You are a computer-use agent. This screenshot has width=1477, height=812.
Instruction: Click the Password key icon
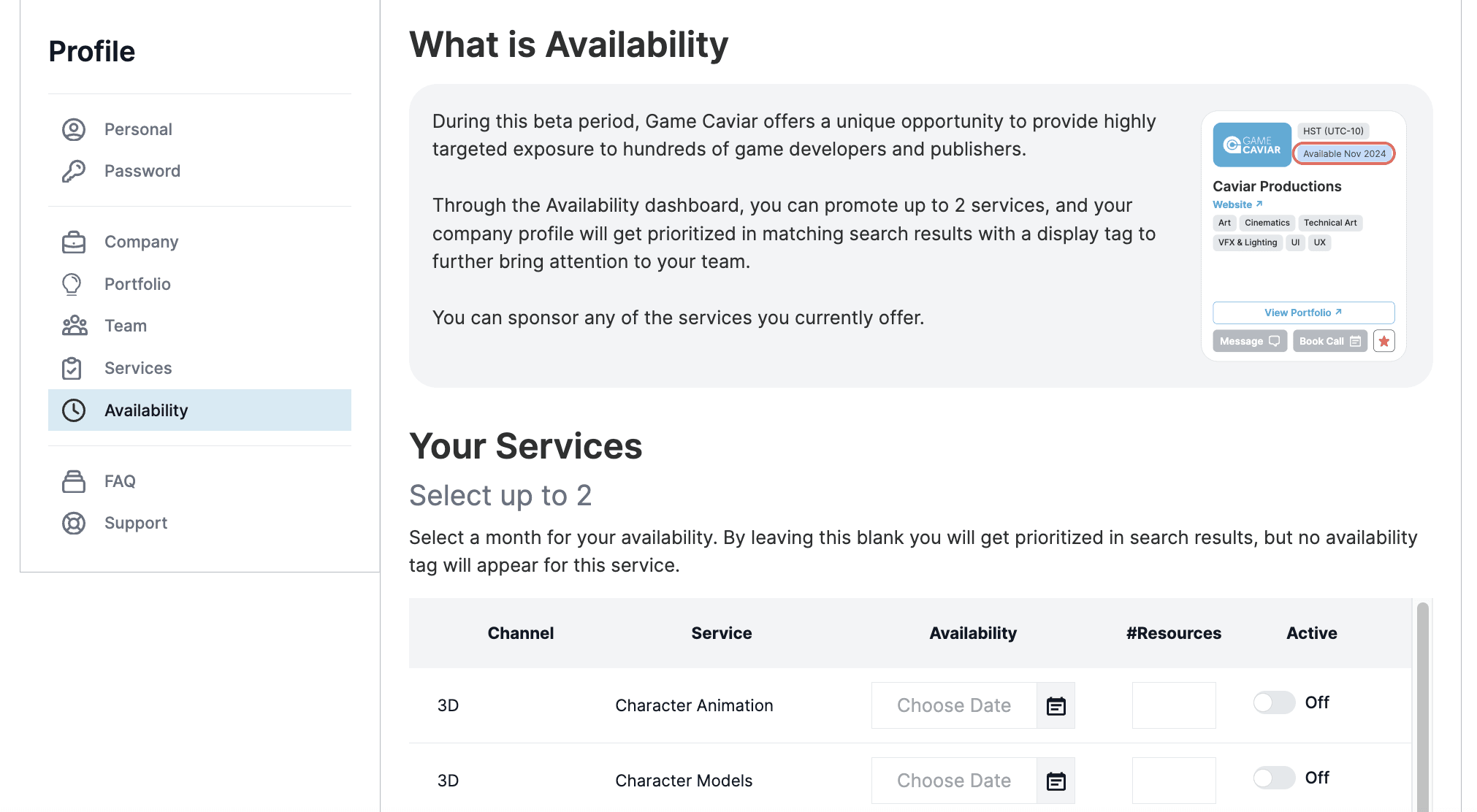click(x=74, y=171)
